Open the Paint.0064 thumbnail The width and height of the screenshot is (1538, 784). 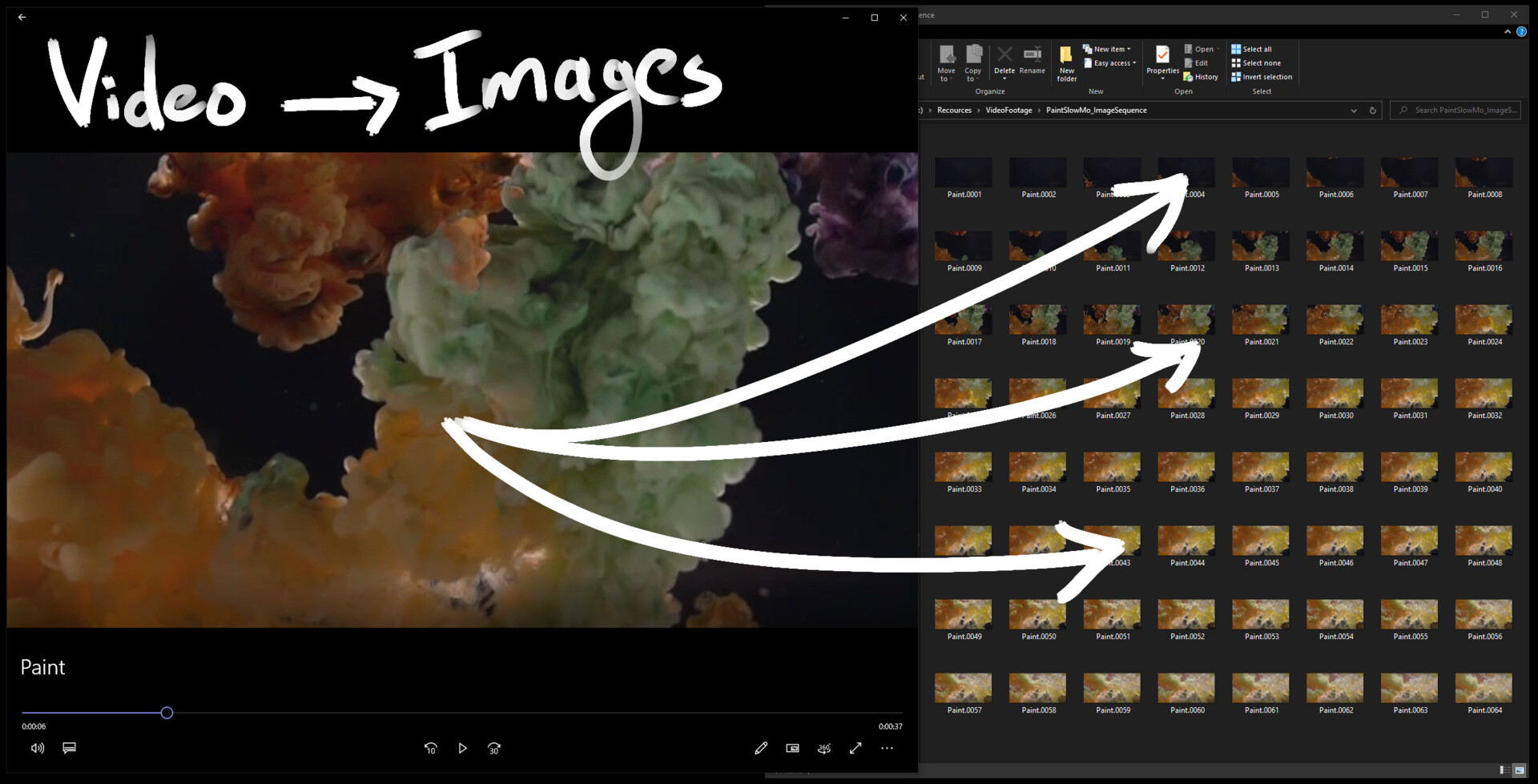click(1483, 690)
